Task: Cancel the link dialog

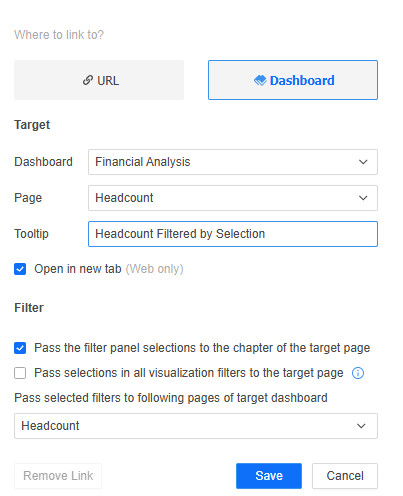Action: (x=345, y=476)
